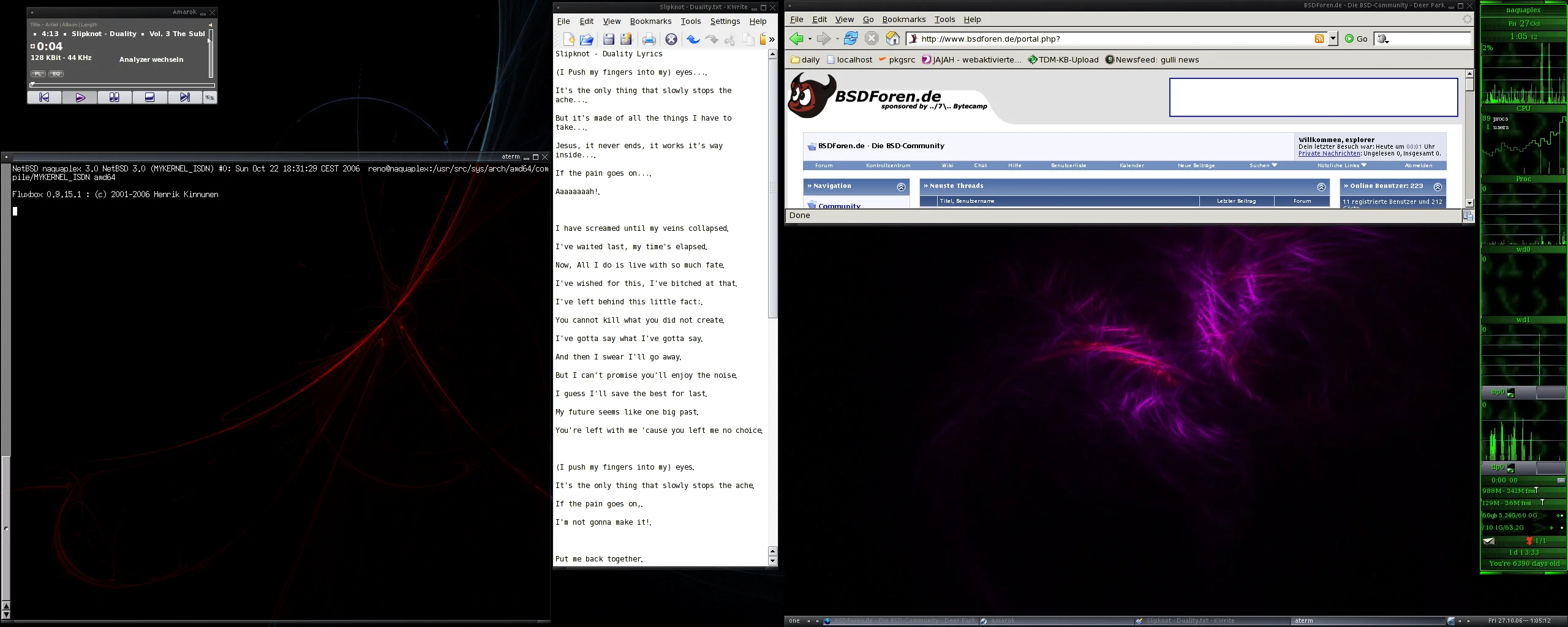
Task: Click Analyzer wechseln in the Amarok window
Action: (151, 59)
